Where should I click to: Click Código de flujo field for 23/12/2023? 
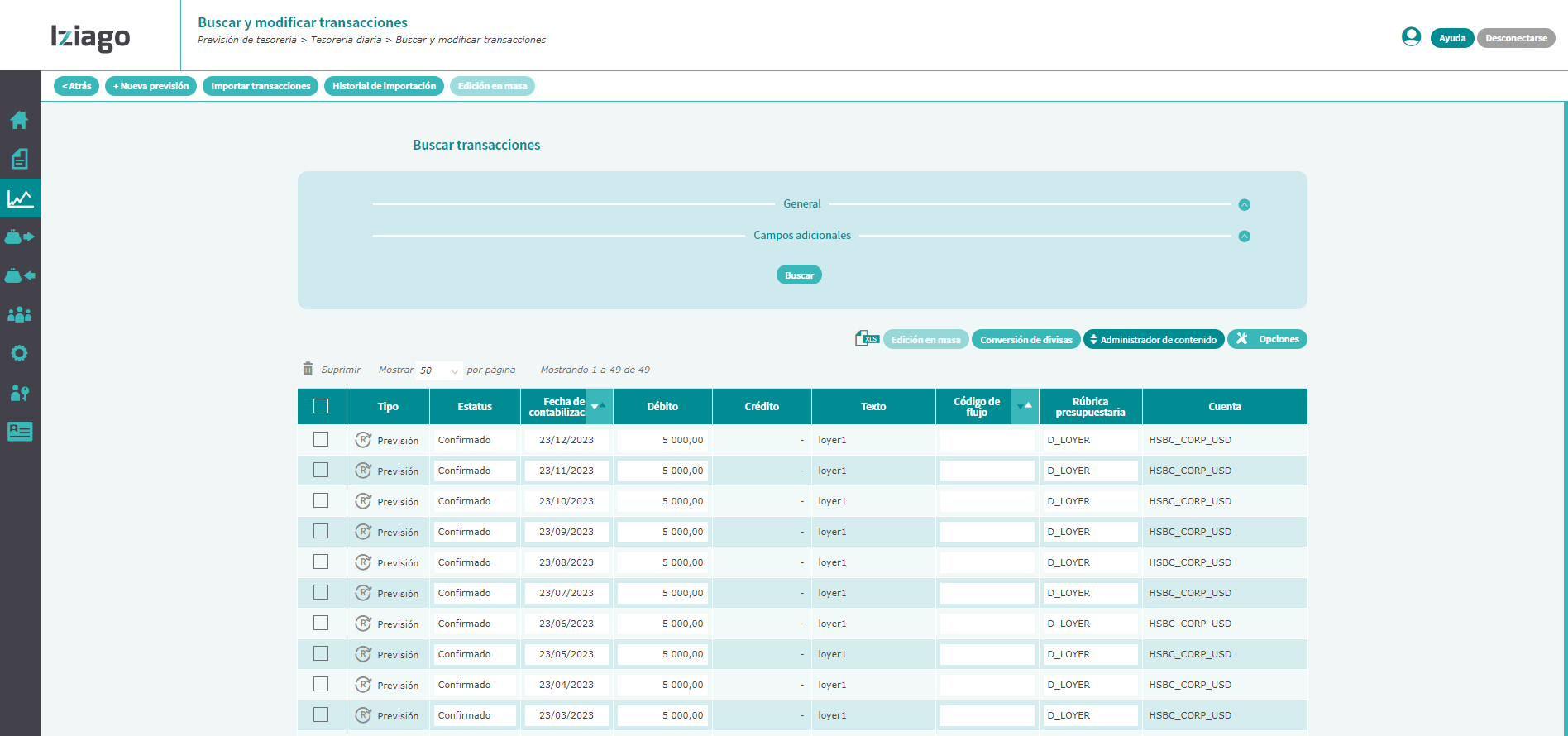coord(987,440)
